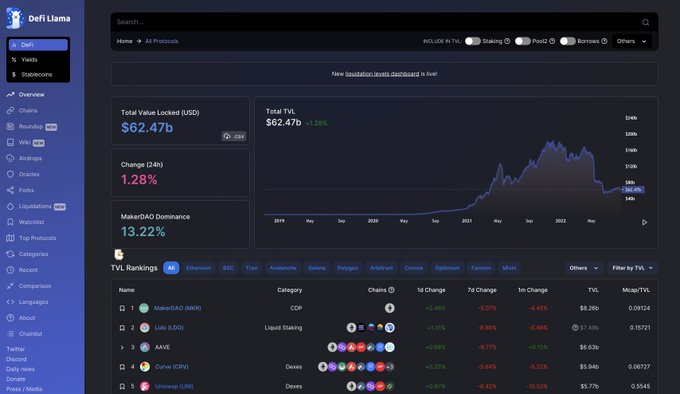
Task: Open the Languages code icon
Action: (10, 302)
